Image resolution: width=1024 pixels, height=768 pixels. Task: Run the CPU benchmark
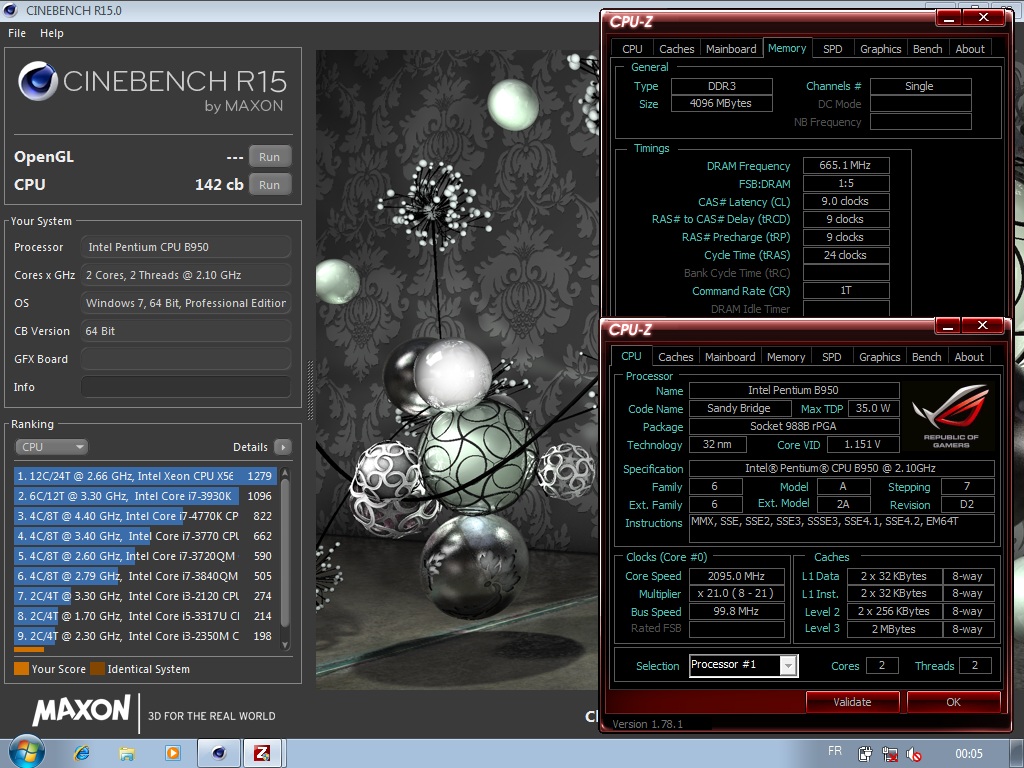(269, 185)
